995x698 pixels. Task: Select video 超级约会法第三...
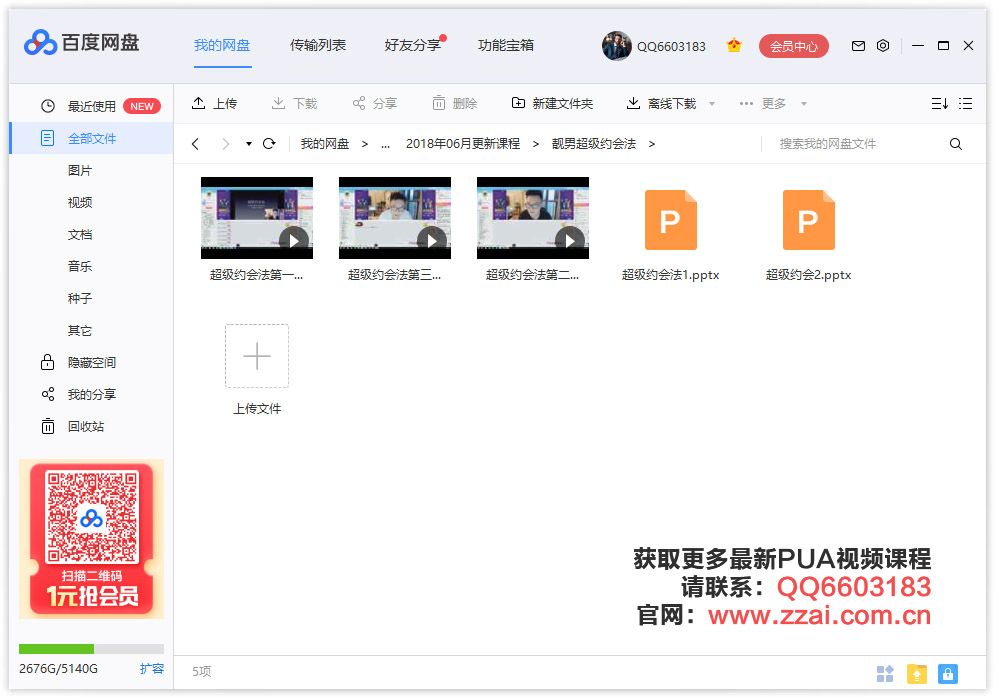click(x=395, y=229)
